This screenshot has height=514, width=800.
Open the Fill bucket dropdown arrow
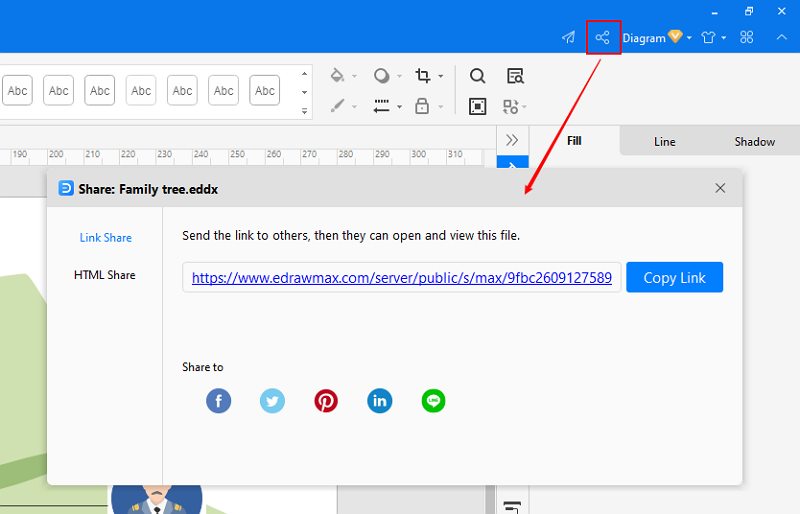pos(354,77)
